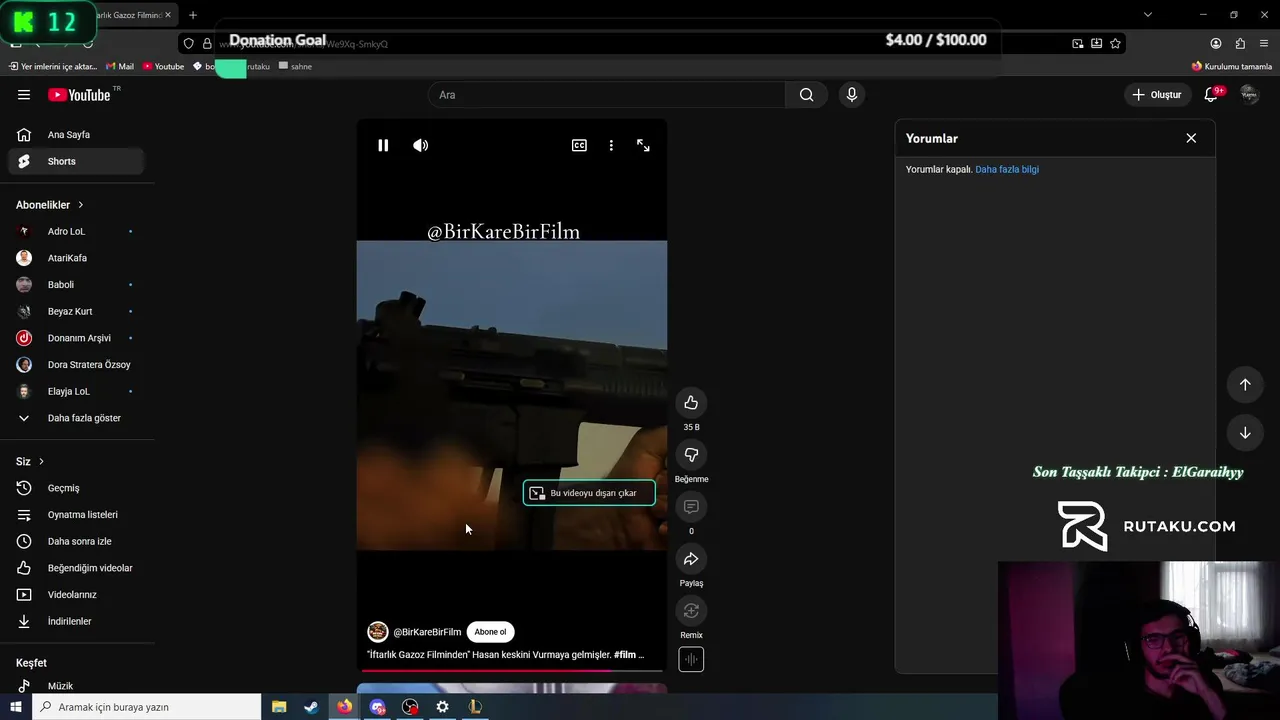Enter fullscreen on the Shorts player
The height and width of the screenshot is (720, 1280).
643,145
